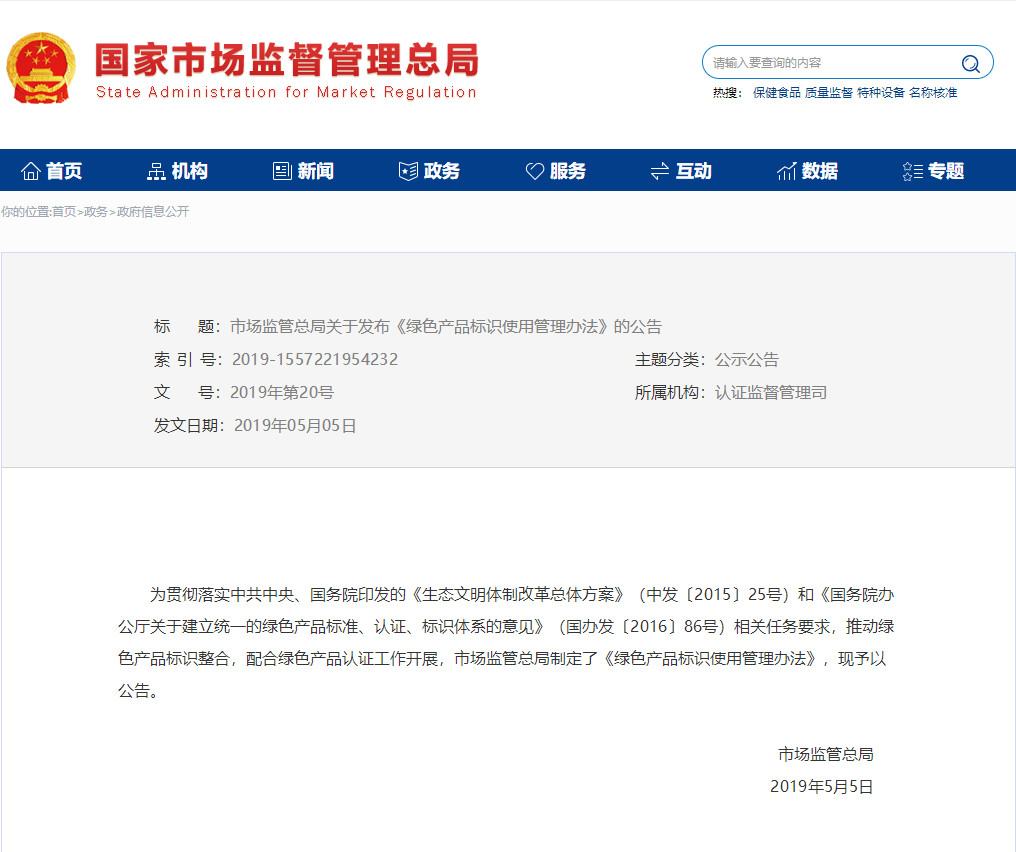This screenshot has height=852, width=1016.
Task: Click the document number 2019年第20号
Action: pos(282,393)
